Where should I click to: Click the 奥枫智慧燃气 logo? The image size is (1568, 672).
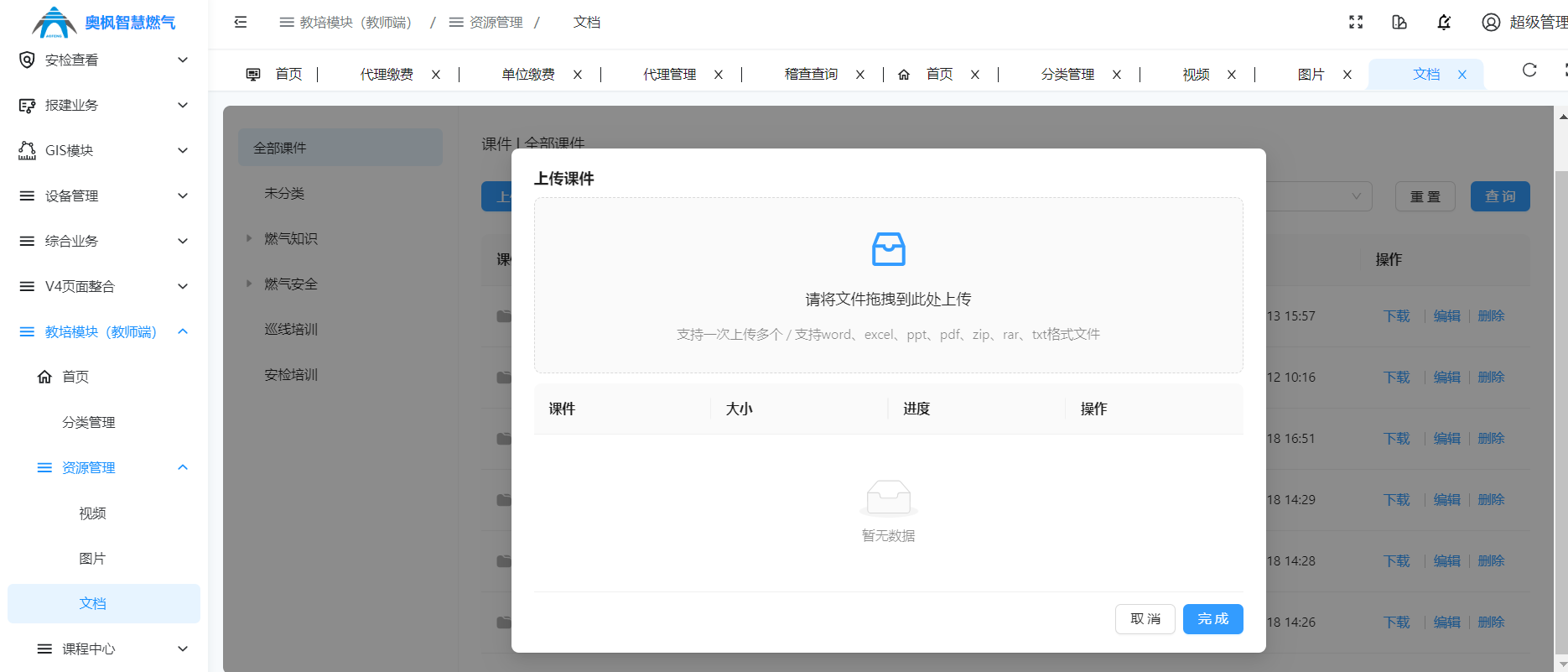tap(104, 22)
